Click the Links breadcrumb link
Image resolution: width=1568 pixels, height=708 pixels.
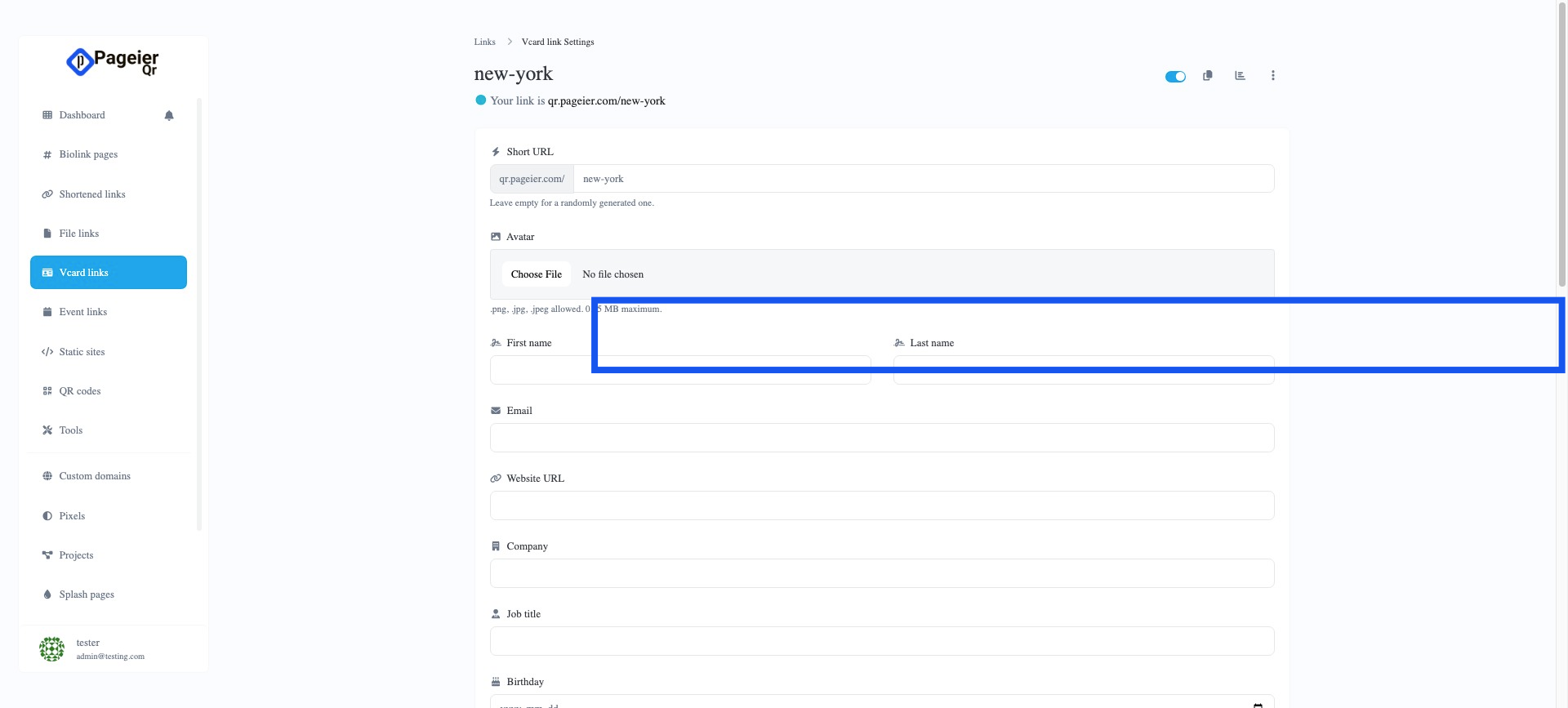pyautogui.click(x=484, y=42)
